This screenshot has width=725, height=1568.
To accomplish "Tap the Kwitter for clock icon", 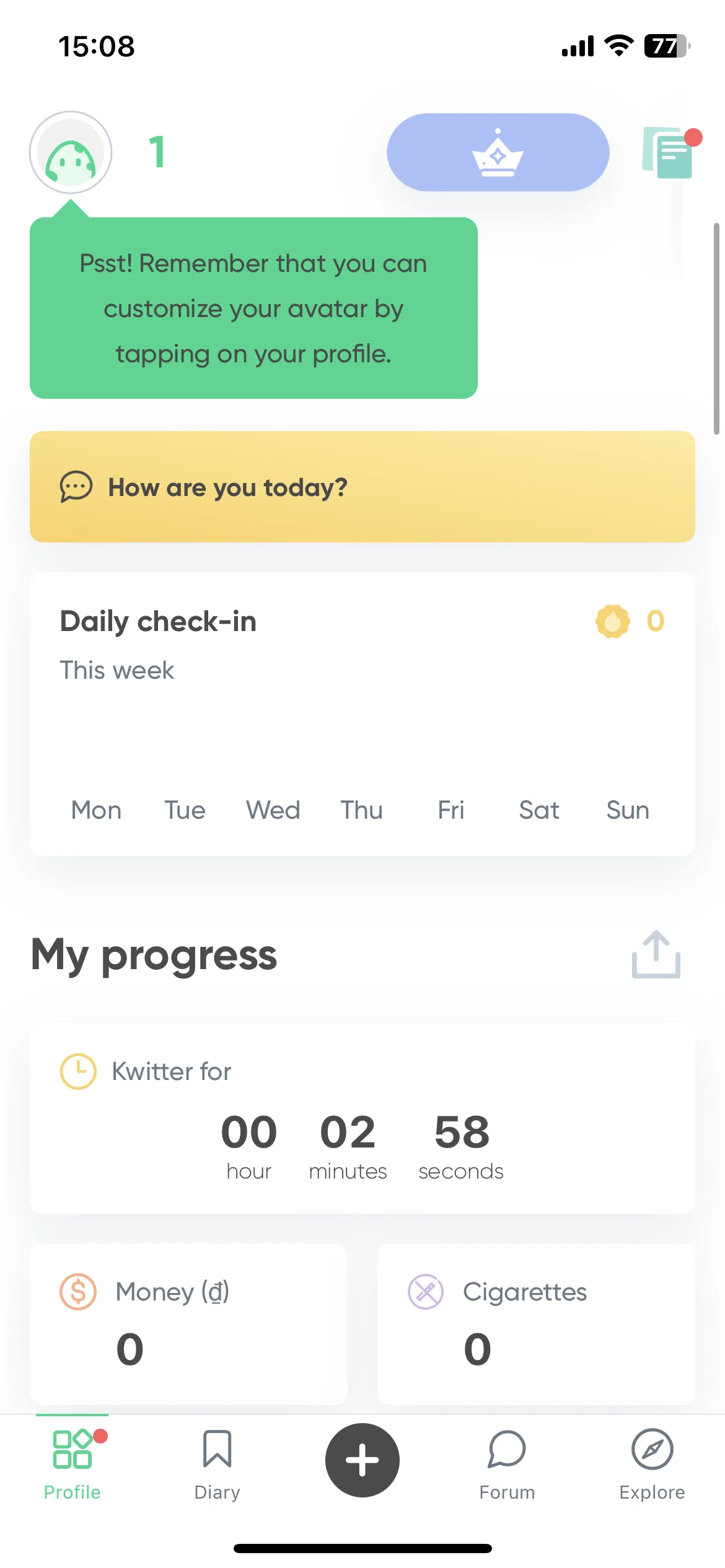I will (78, 1071).
